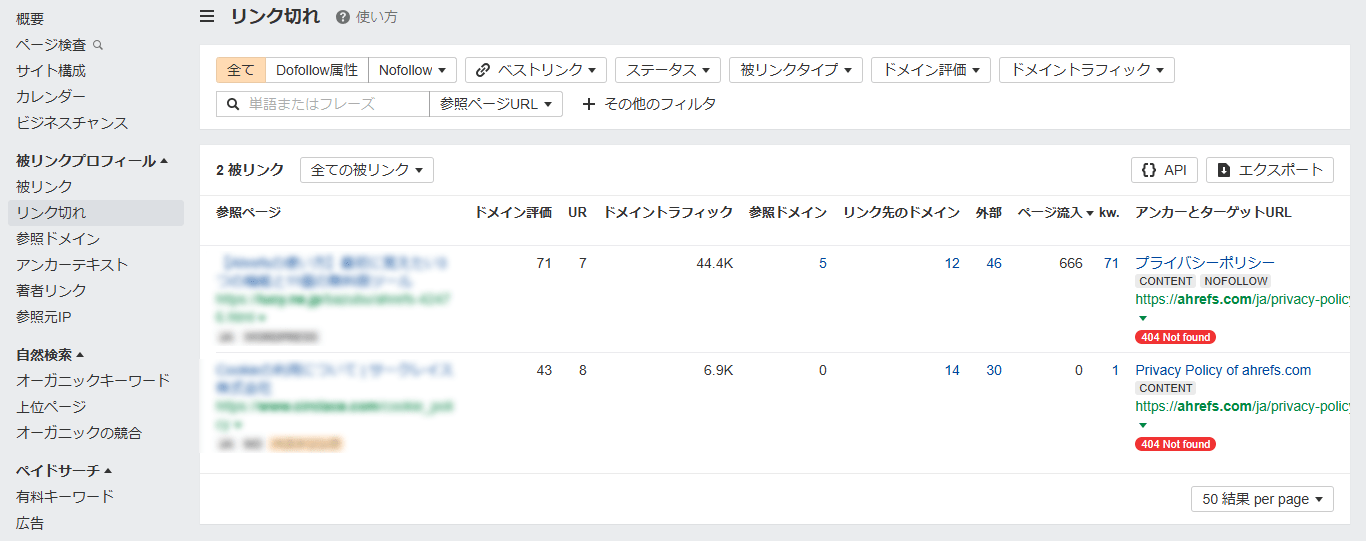Open the ドメイントラフィック filter dropdown
This screenshot has width=1366, height=541.
tap(1087, 70)
